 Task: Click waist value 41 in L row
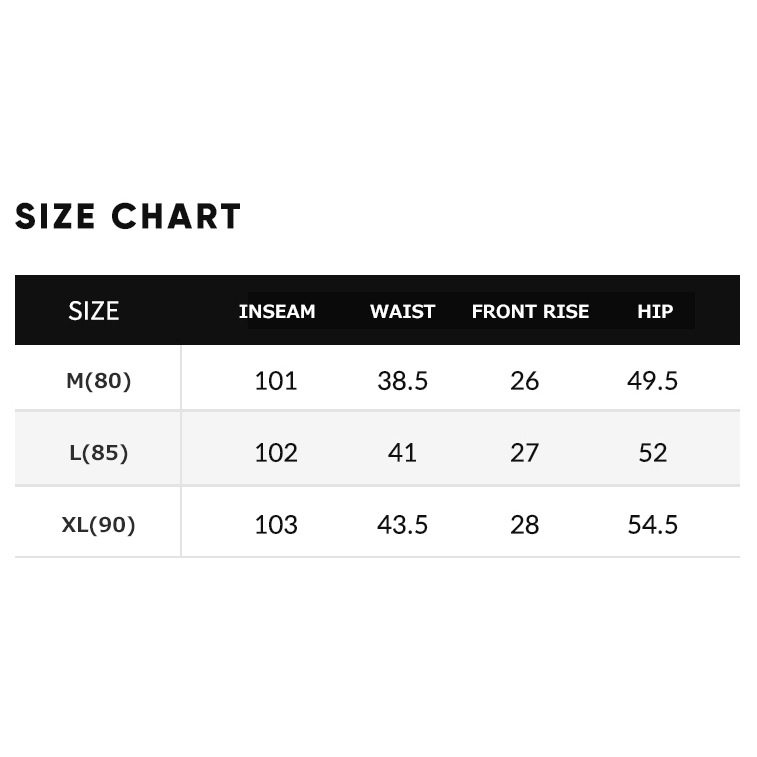coord(402,453)
